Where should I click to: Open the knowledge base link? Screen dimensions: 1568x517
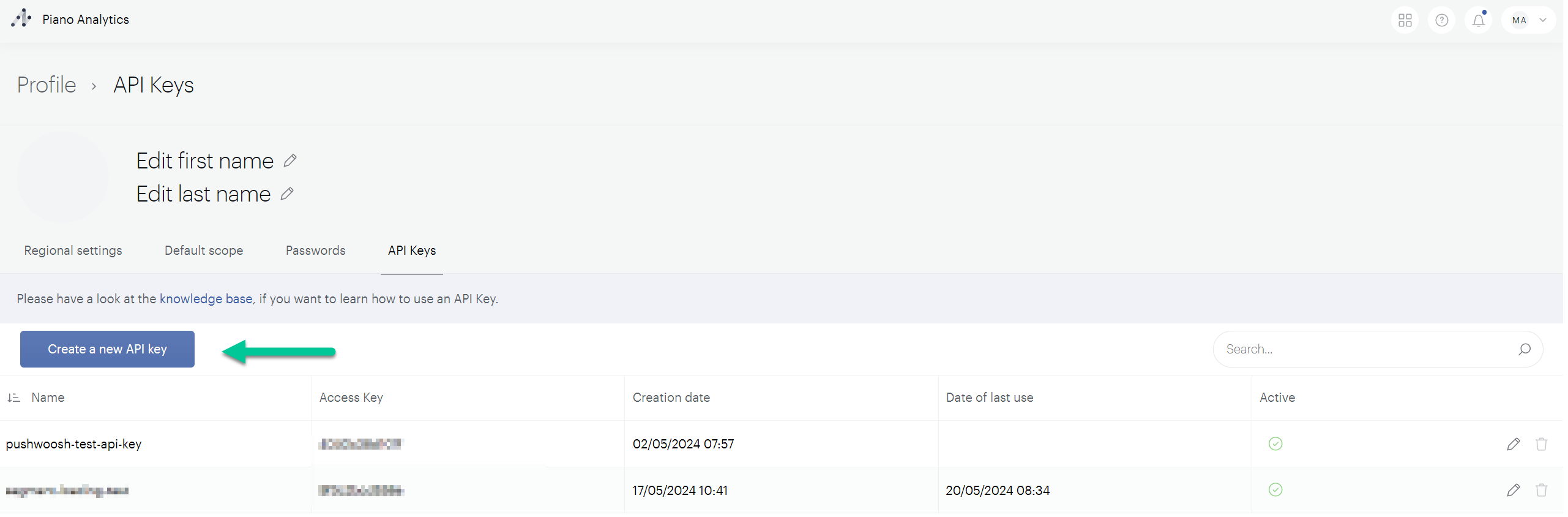tap(206, 298)
